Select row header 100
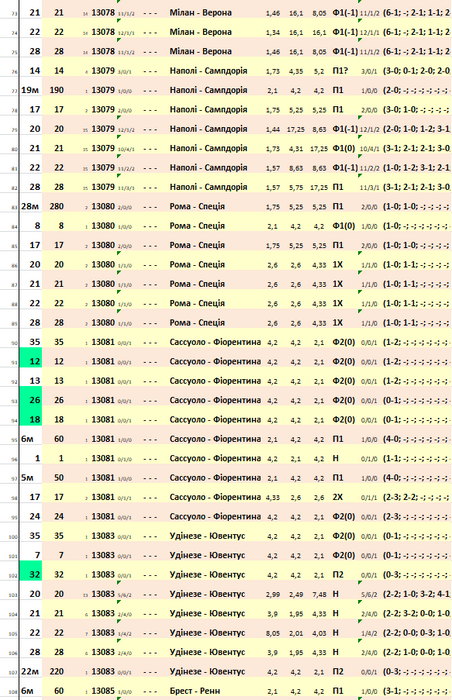The image size is (452, 700). point(13,538)
